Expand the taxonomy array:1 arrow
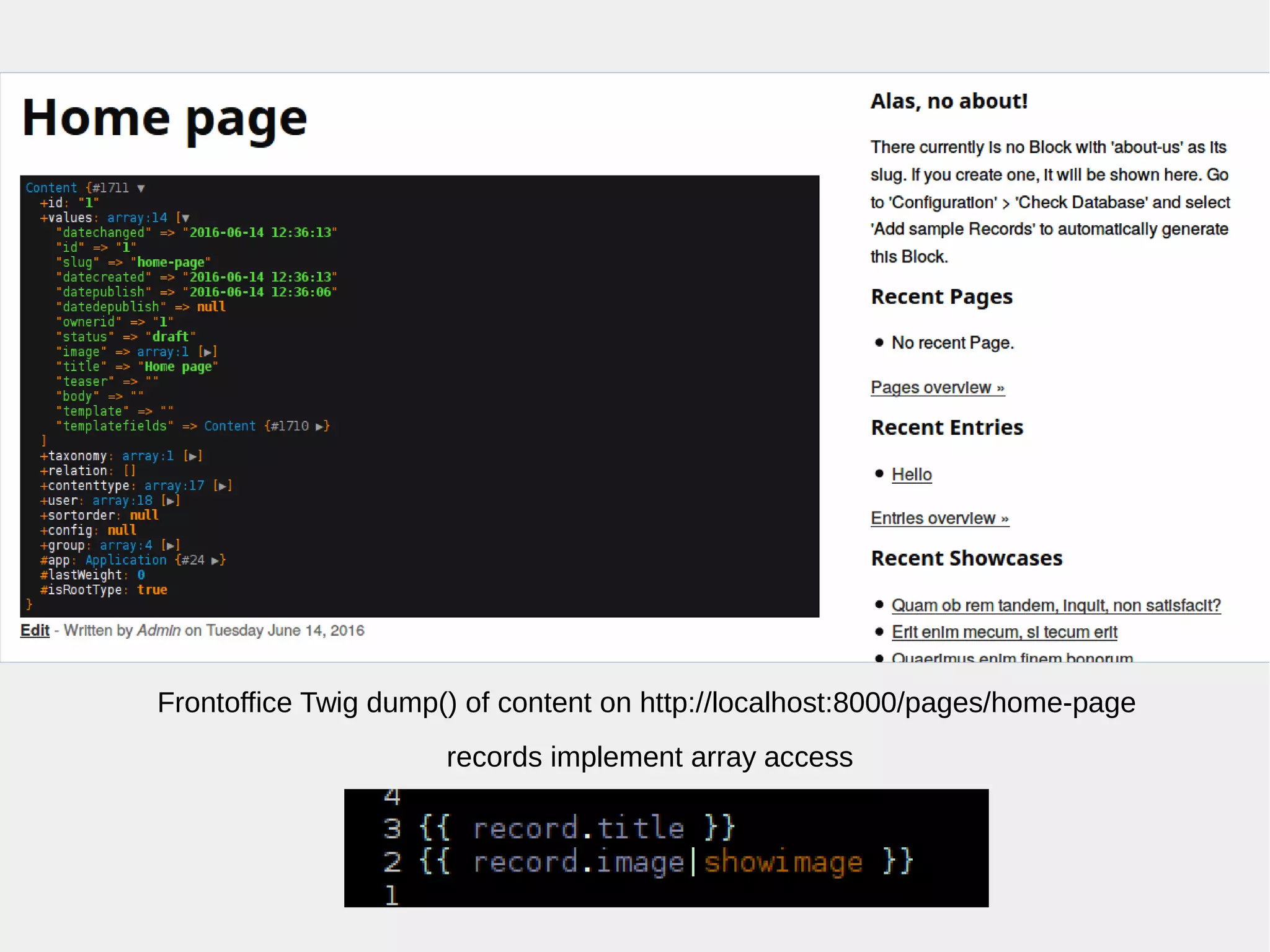Screen dimensions: 1270x952 (x=192, y=456)
